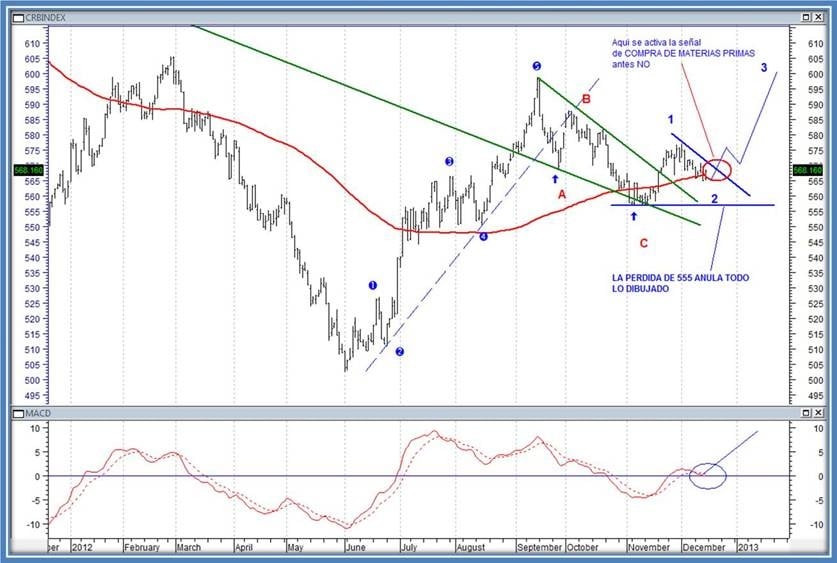Close the MACD indicator panel
This screenshot has height=563, width=837.
click(818, 413)
